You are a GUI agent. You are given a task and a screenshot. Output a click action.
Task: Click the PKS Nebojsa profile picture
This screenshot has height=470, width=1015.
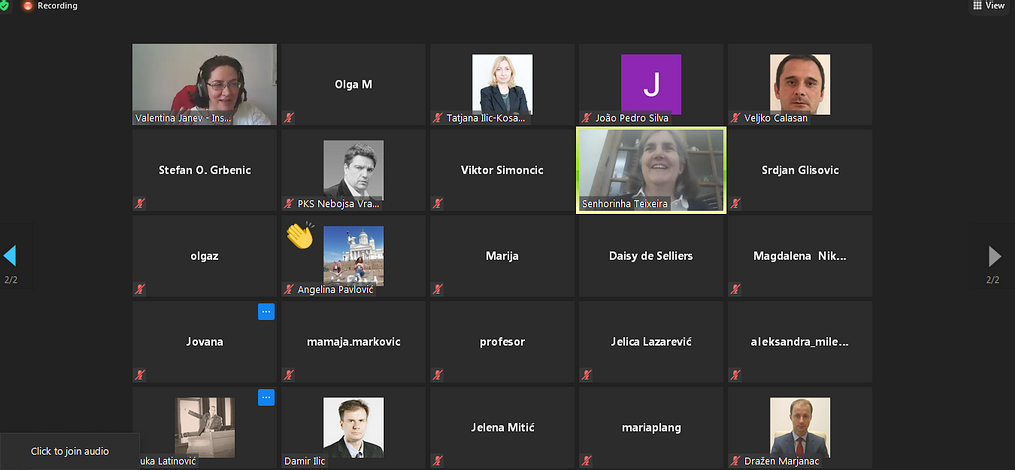pos(353,169)
